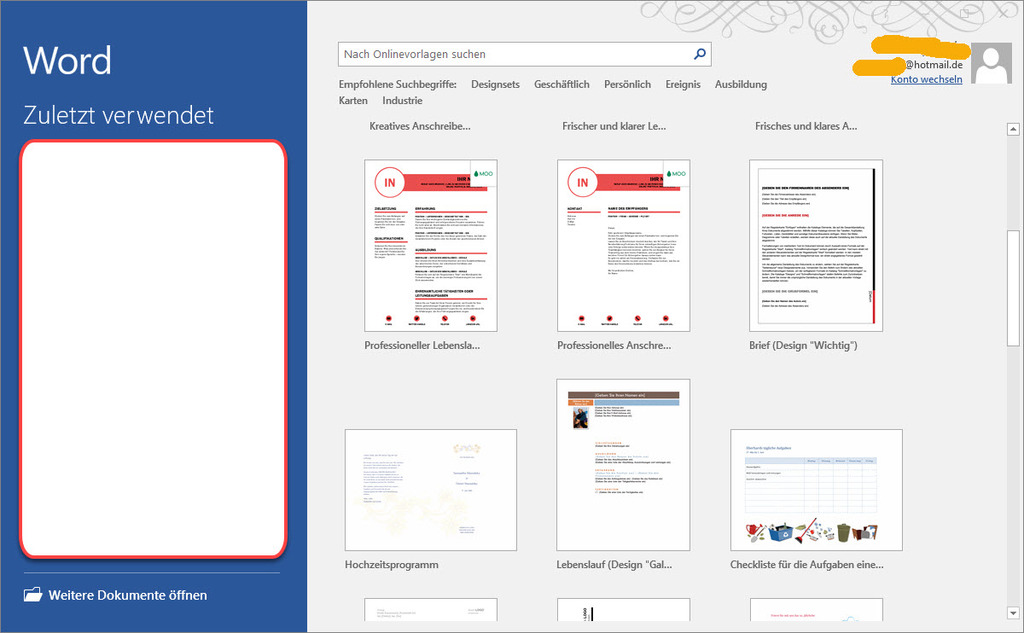Click the folder icon next to Weitere Dokumente öffnen
Screen dimensions: 1024x633
click(33, 594)
